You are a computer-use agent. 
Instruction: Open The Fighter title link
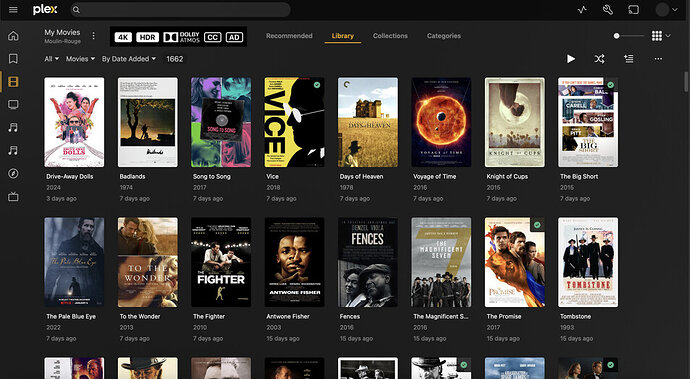click(x=209, y=316)
